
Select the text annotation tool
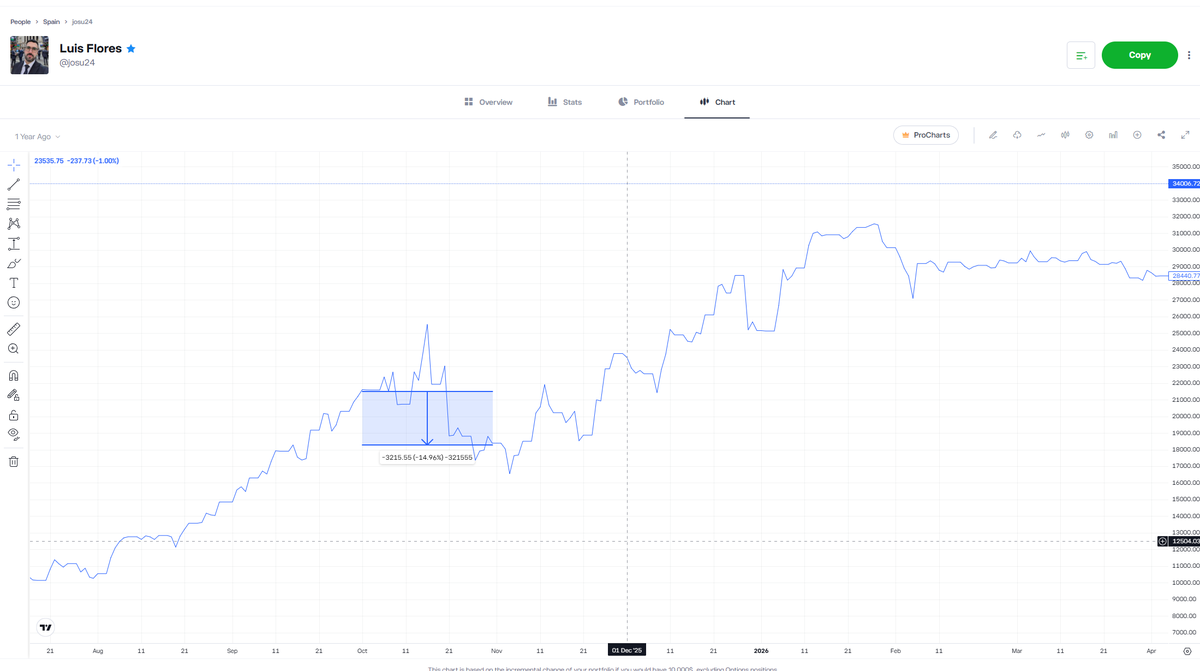coord(14,283)
